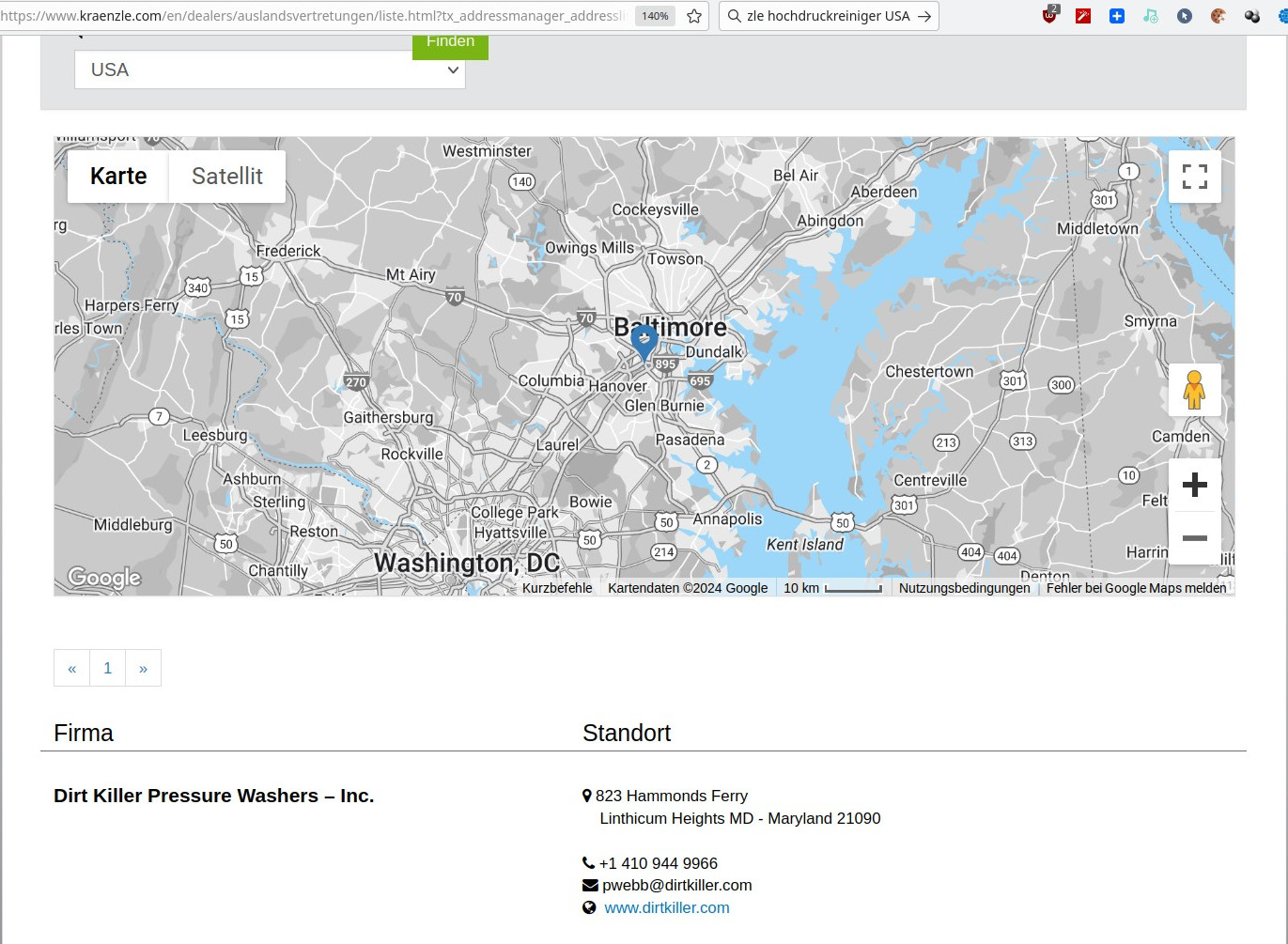
Task: Click the red magic wand extension icon
Action: click(x=1083, y=16)
